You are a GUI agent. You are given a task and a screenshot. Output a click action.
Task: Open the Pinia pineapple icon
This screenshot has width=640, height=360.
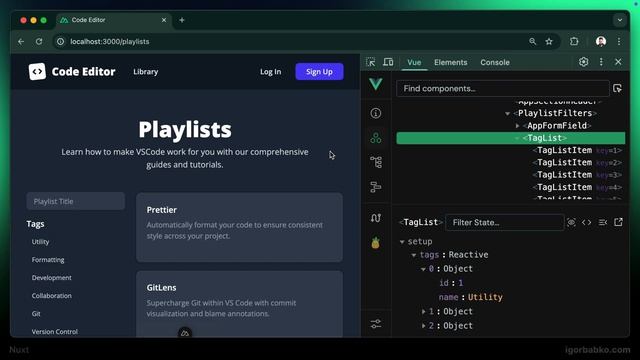pyautogui.click(x=376, y=242)
